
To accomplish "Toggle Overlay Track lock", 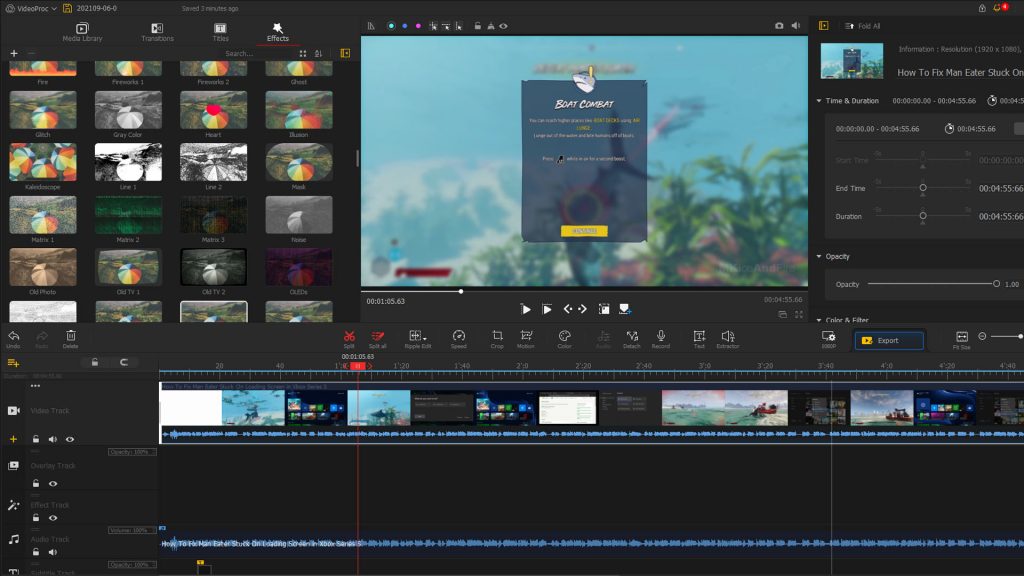I will click(x=36, y=484).
